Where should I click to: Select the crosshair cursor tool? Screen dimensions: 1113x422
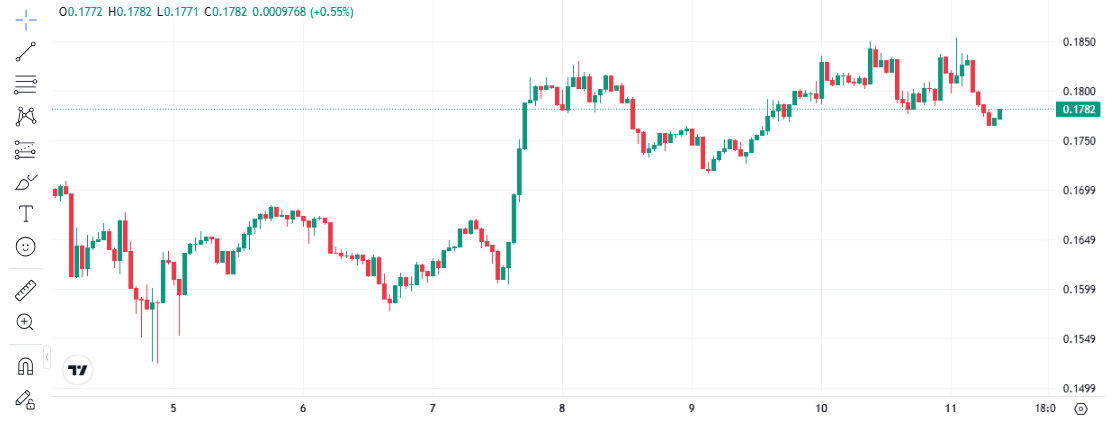(26, 18)
